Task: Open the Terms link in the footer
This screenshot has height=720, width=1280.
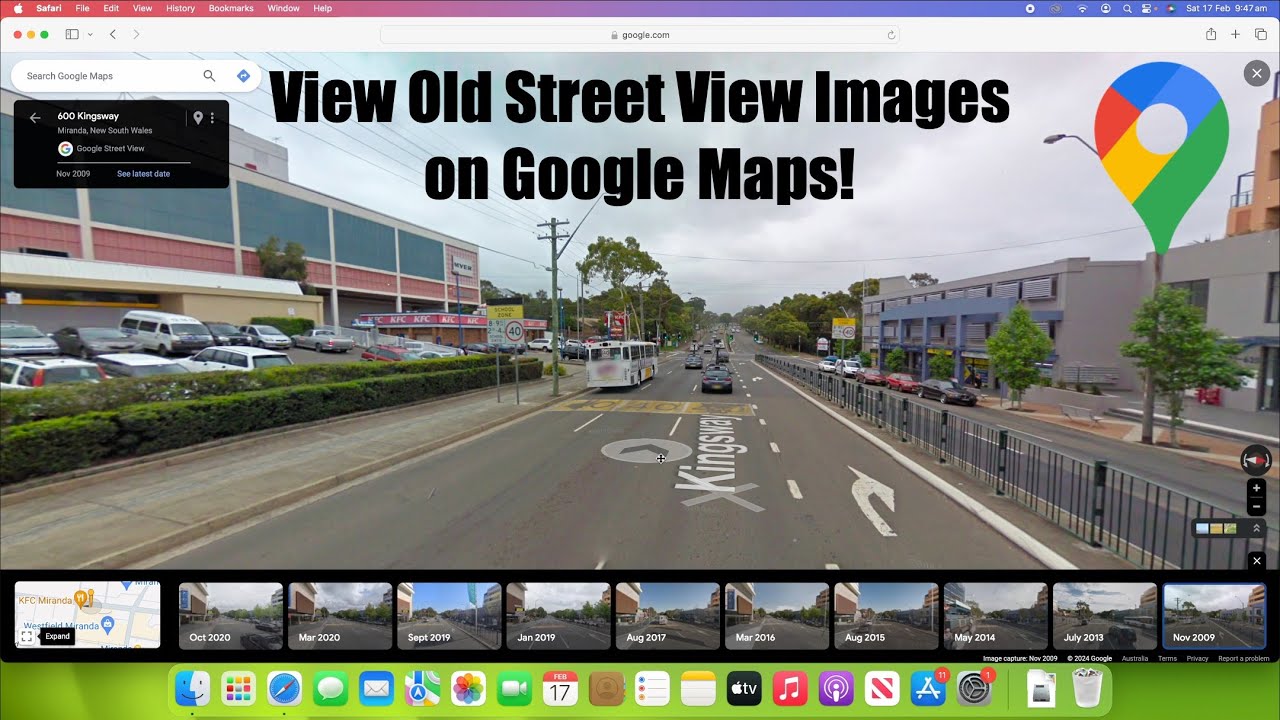Action: (x=1167, y=658)
